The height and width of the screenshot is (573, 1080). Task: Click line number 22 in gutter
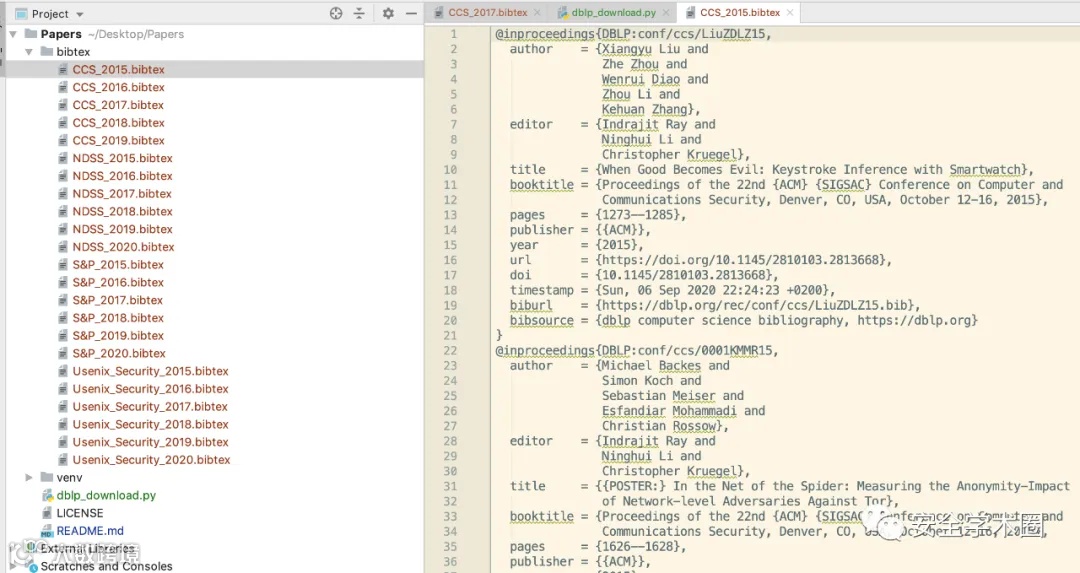click(450, 351)
